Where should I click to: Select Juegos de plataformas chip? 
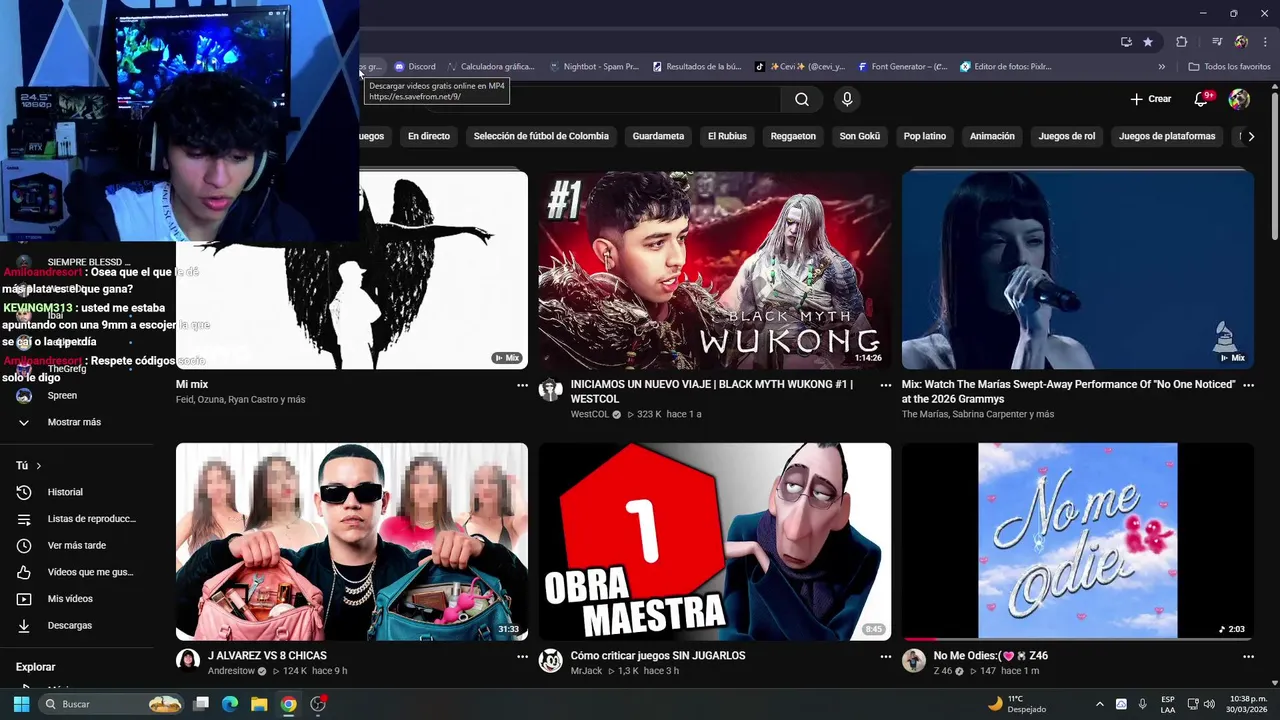[x=1167, y=136]
